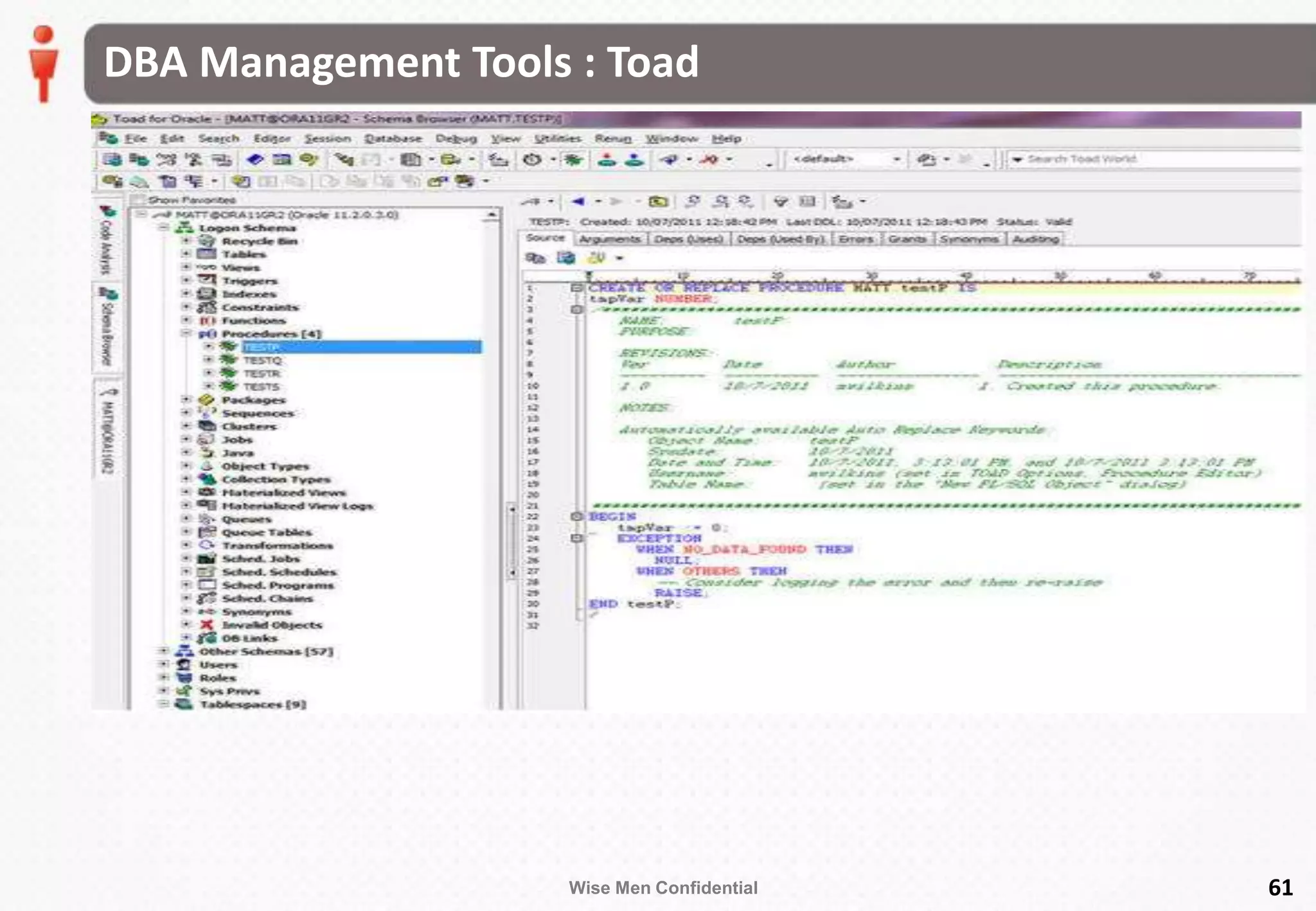Select the Synonyms tree item
This screenshot has width=1316, height=911.
[x=256, y=611]
